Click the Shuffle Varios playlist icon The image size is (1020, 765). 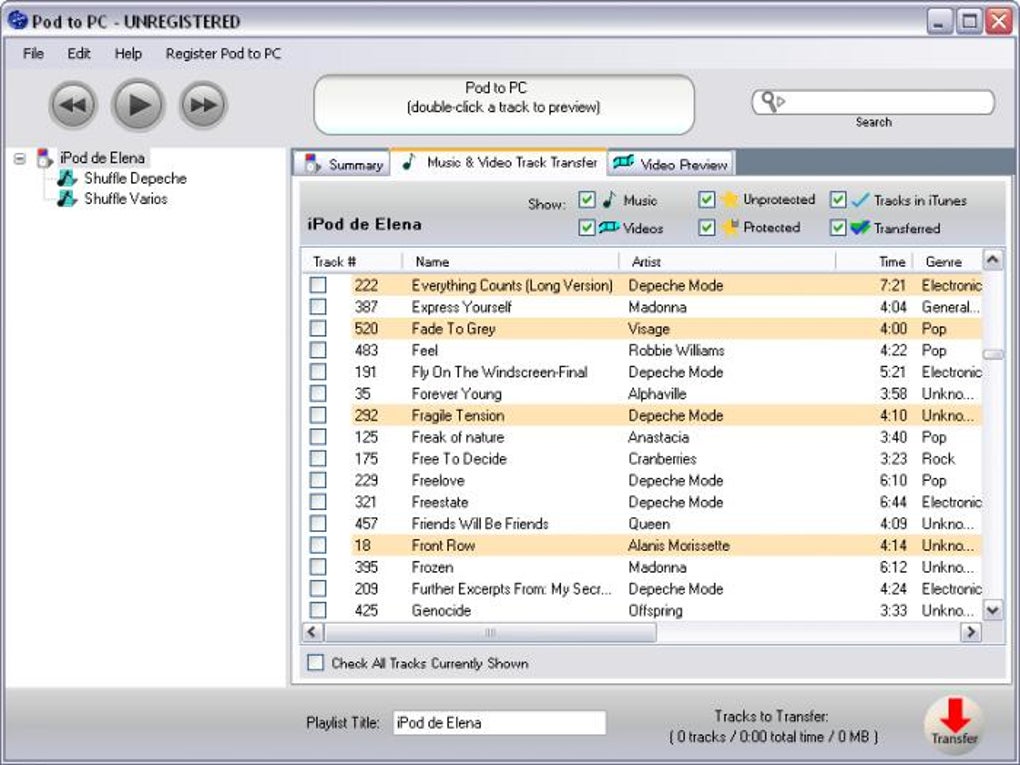click(x=67, y=198)
